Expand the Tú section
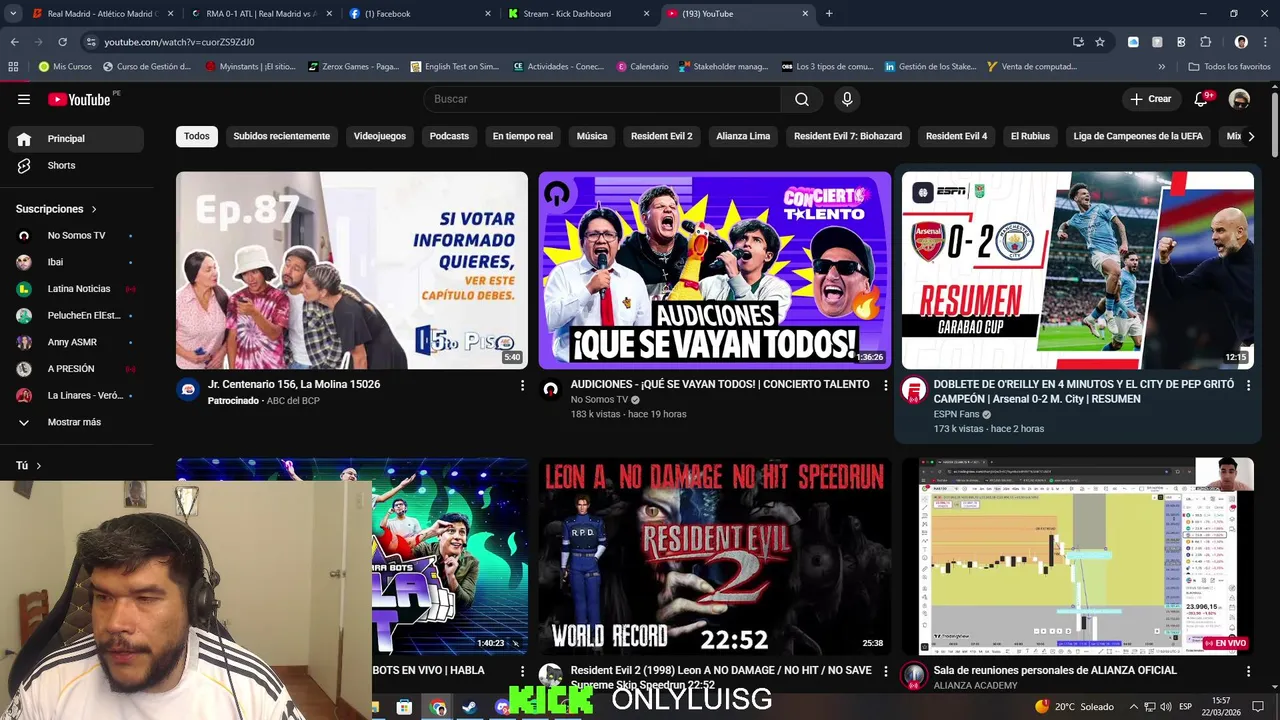Viewport: 1280px width, 720px height. tap(29, 466)
